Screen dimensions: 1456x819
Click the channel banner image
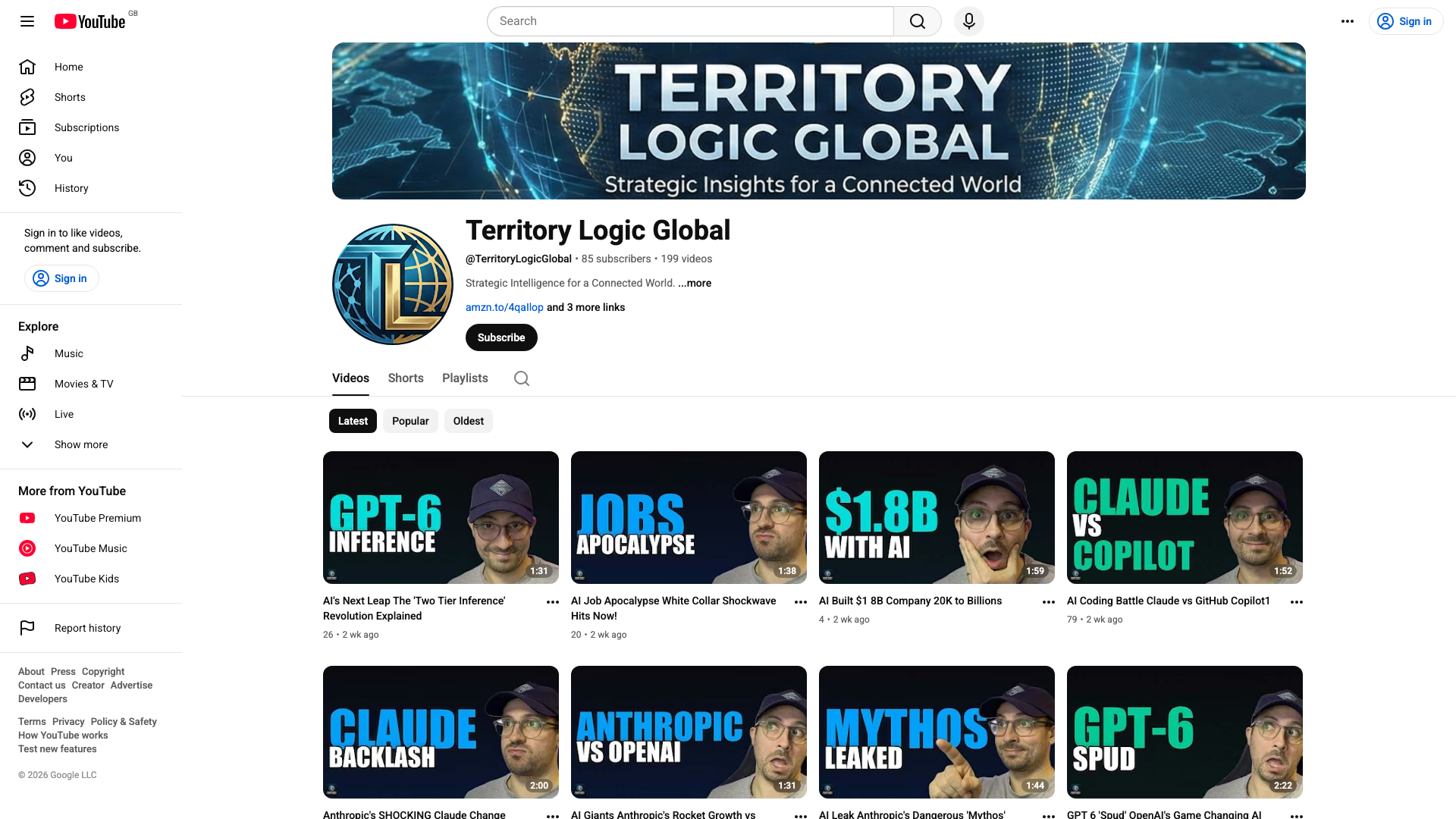pyautogui.click(x=819, y=121)
